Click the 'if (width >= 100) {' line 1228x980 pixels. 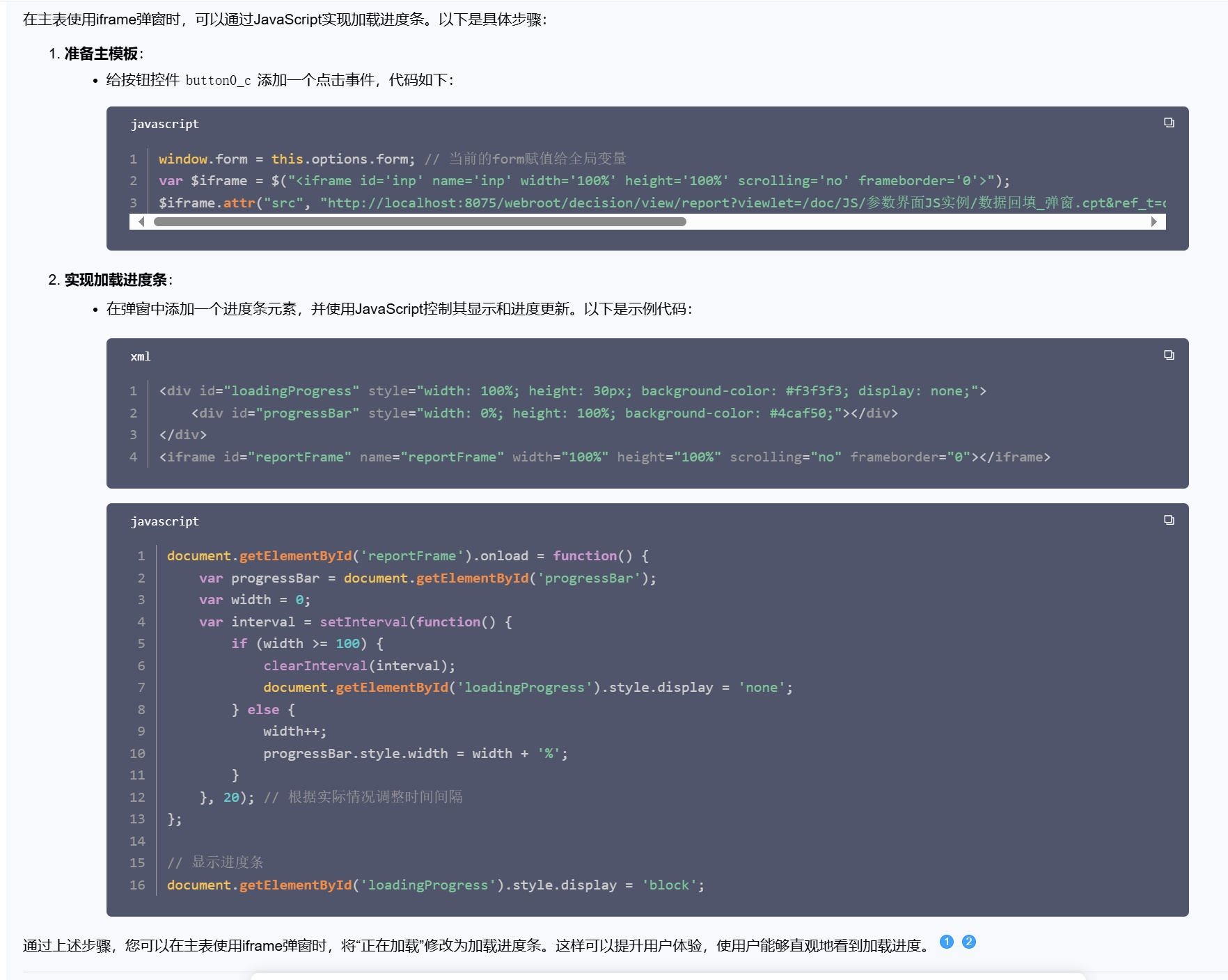[x=308, y=644]
